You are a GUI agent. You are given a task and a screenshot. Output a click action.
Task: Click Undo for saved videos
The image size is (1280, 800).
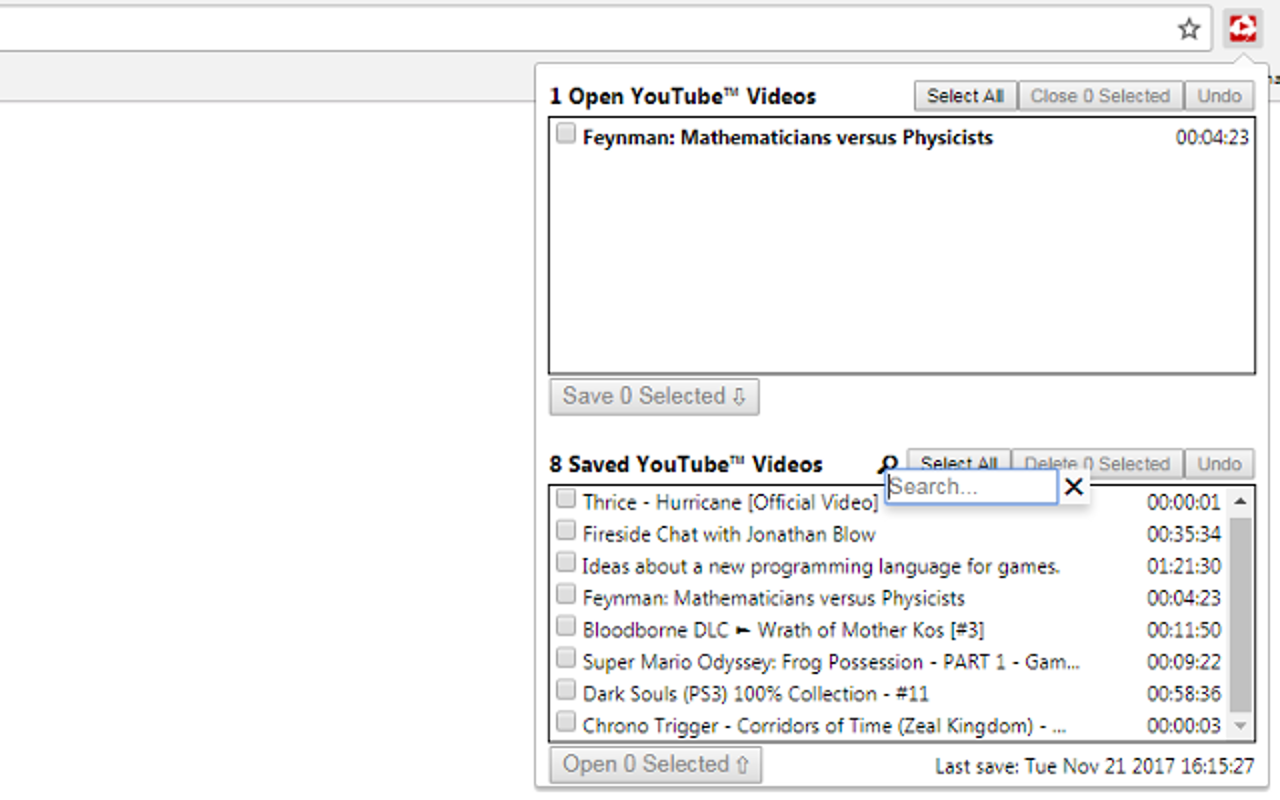pyautogui.click(x=1219, y=464)
